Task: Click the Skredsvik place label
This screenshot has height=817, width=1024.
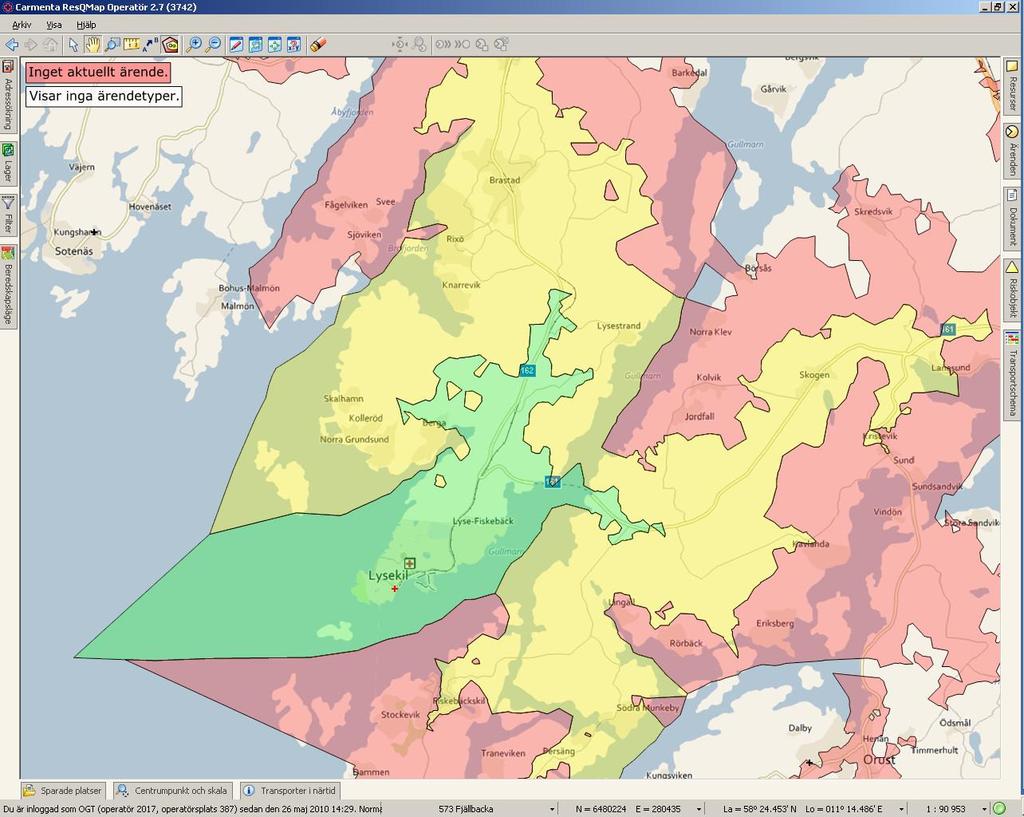Action: tap(873, 212)
